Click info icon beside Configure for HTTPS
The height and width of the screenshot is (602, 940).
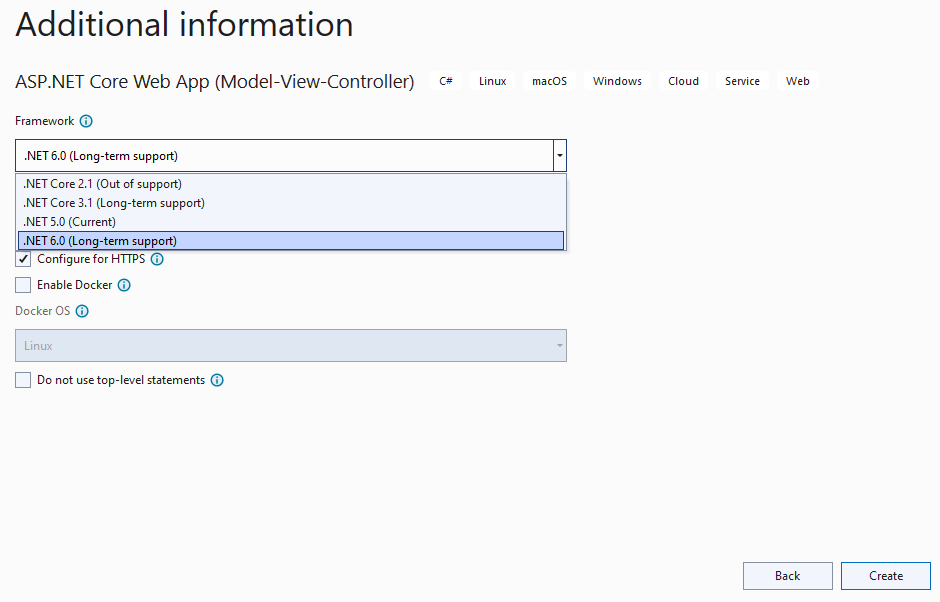coord(157,259)
